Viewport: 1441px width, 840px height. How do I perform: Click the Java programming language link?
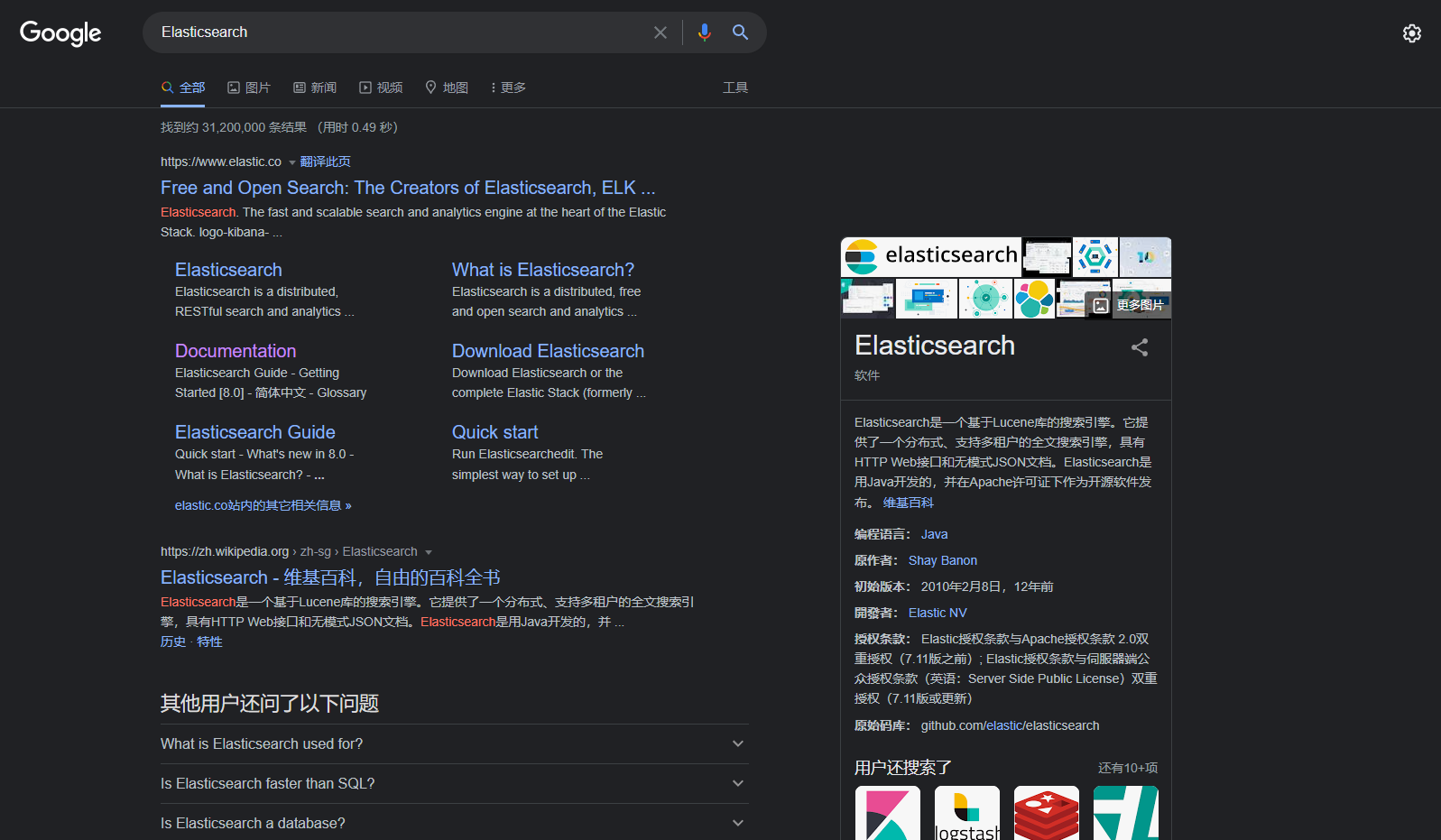[x=934, y=534]
